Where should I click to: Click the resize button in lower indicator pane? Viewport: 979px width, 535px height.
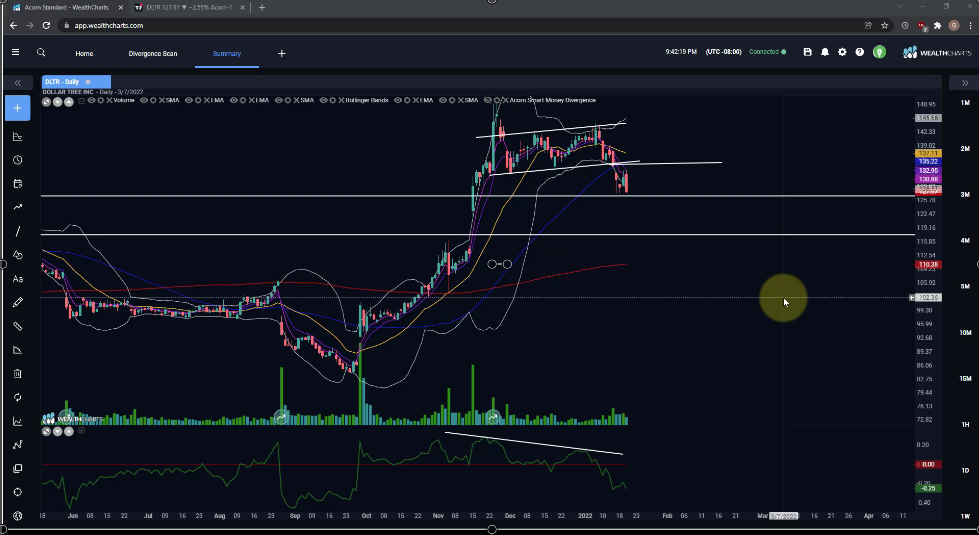pyautogui.click(x=46, y=431)
